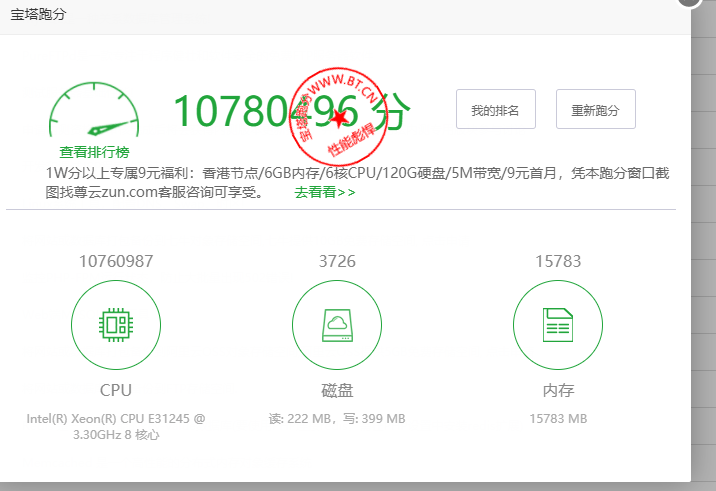
Task: Click the Intel Xeon E31245 CPU description
Action: 116,427
